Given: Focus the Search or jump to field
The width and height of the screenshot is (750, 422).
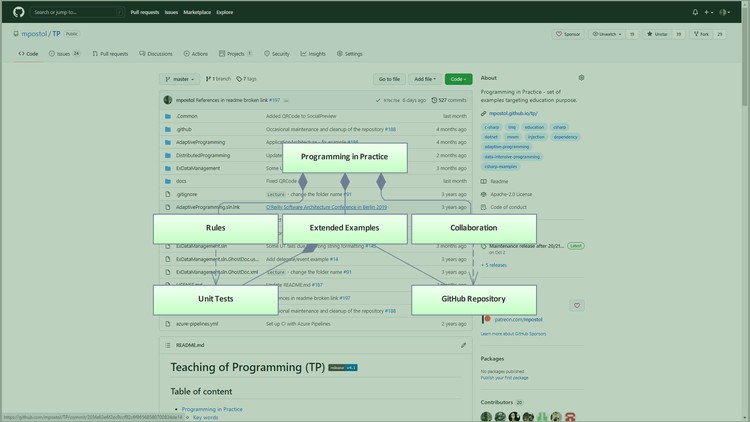Looking at the screenshot, I should 77,12.
